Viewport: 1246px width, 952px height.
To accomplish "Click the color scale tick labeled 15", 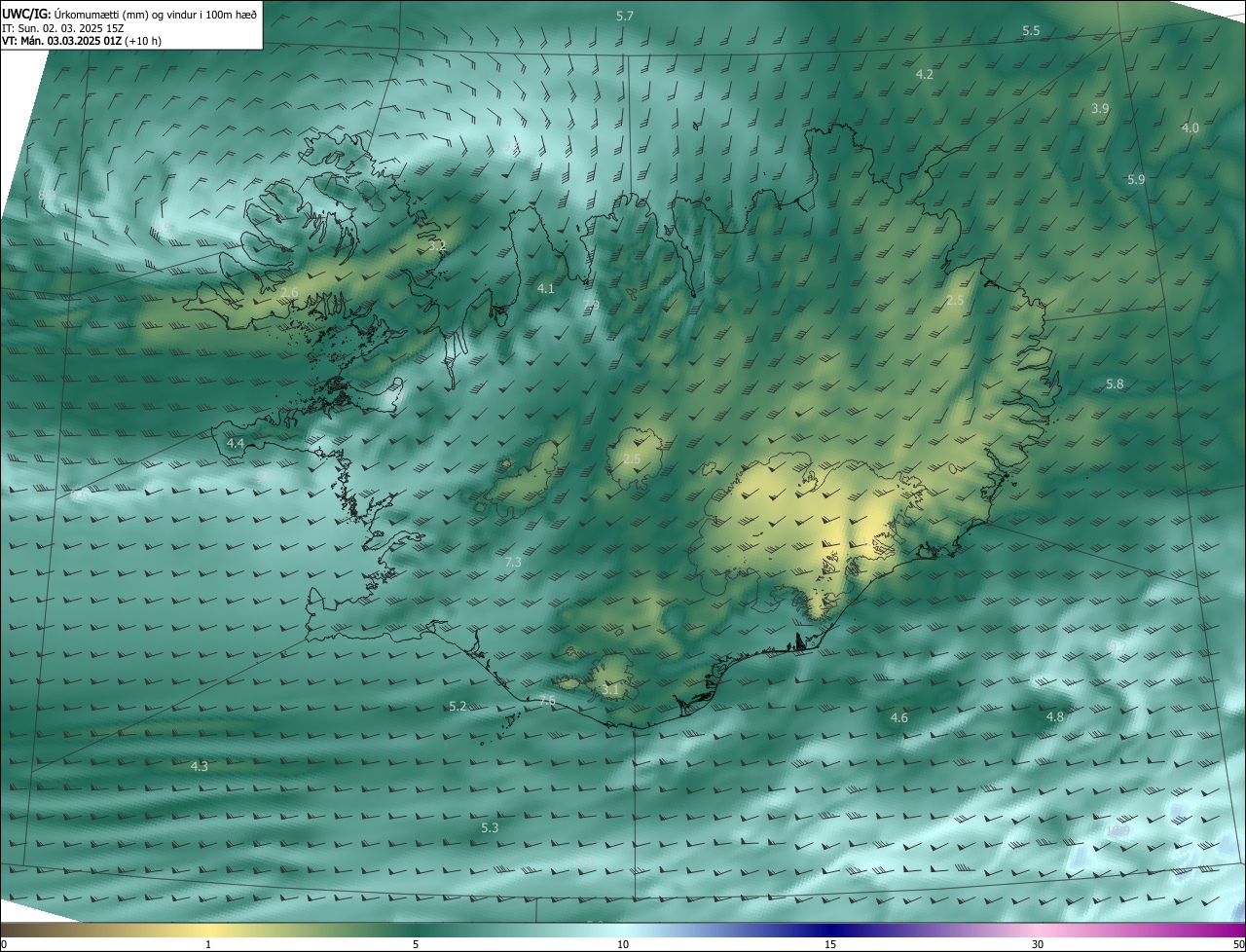I will pyautogui.click(x=830, y=945).
